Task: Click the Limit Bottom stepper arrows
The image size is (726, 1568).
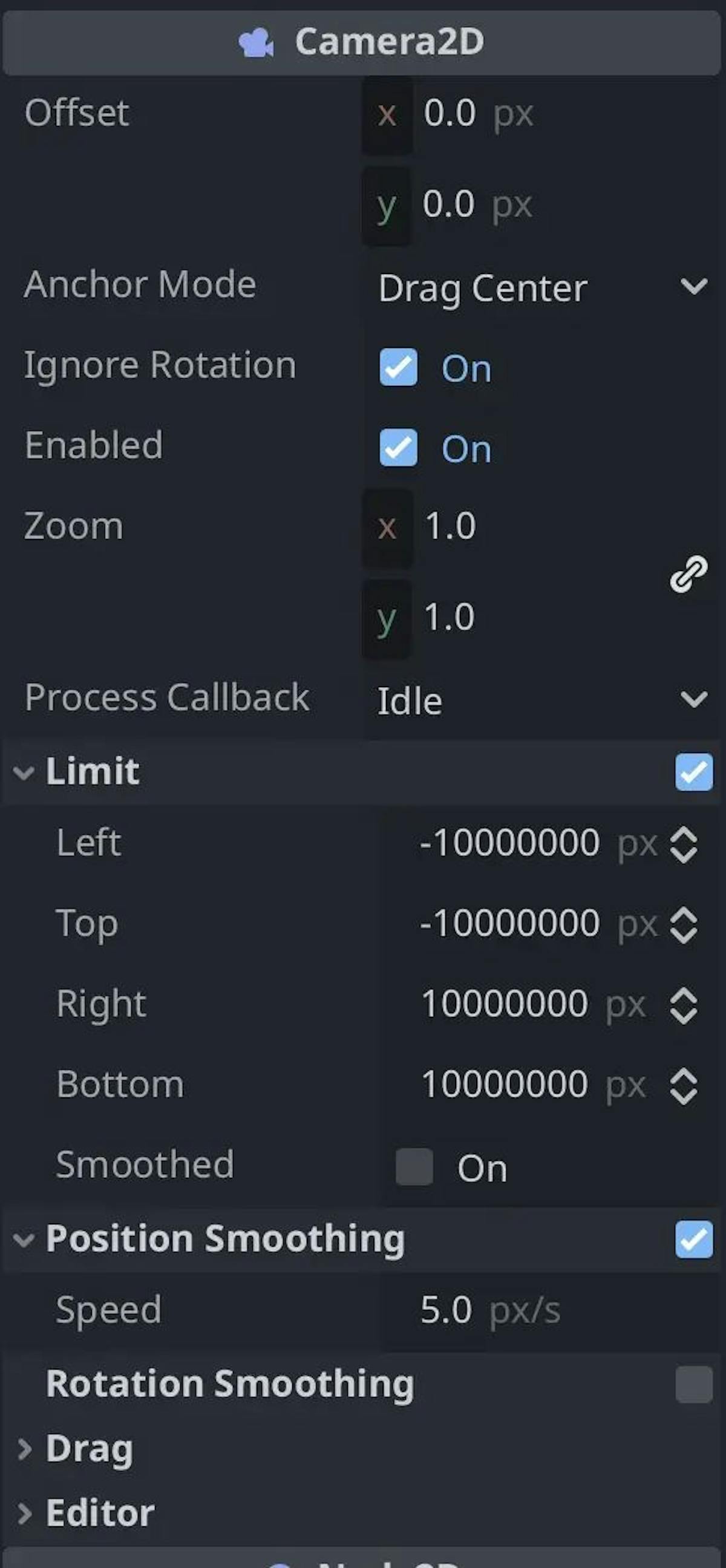Action: tap(683, 1086)
